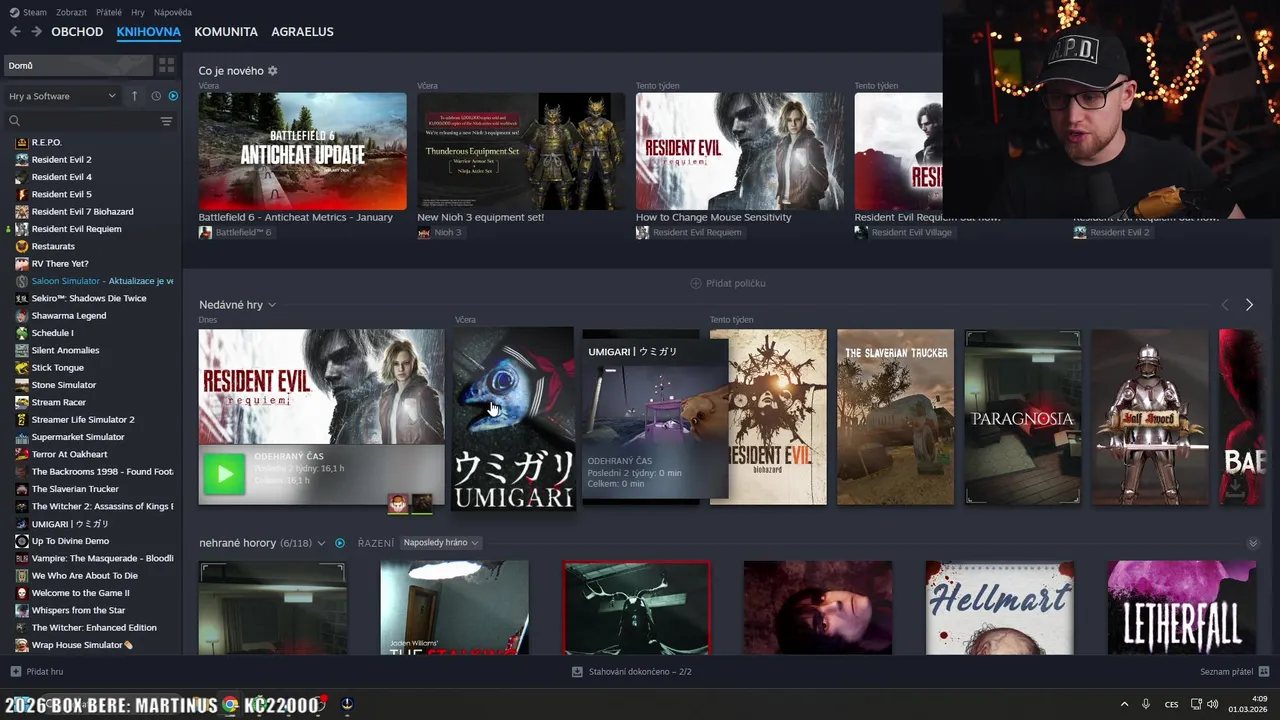The height and width of the screenshot is (720, 1280).
Task: Open the Zobrazit menu
Action: pos(71,12)
